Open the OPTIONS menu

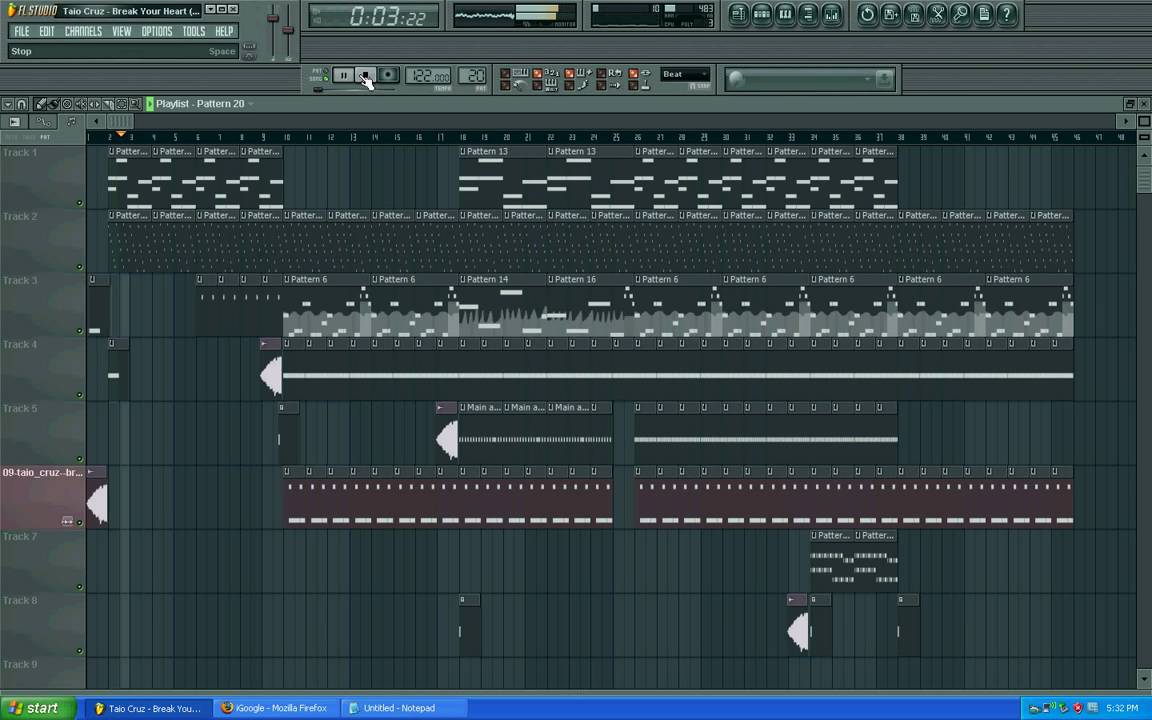[x=156, y=32]
